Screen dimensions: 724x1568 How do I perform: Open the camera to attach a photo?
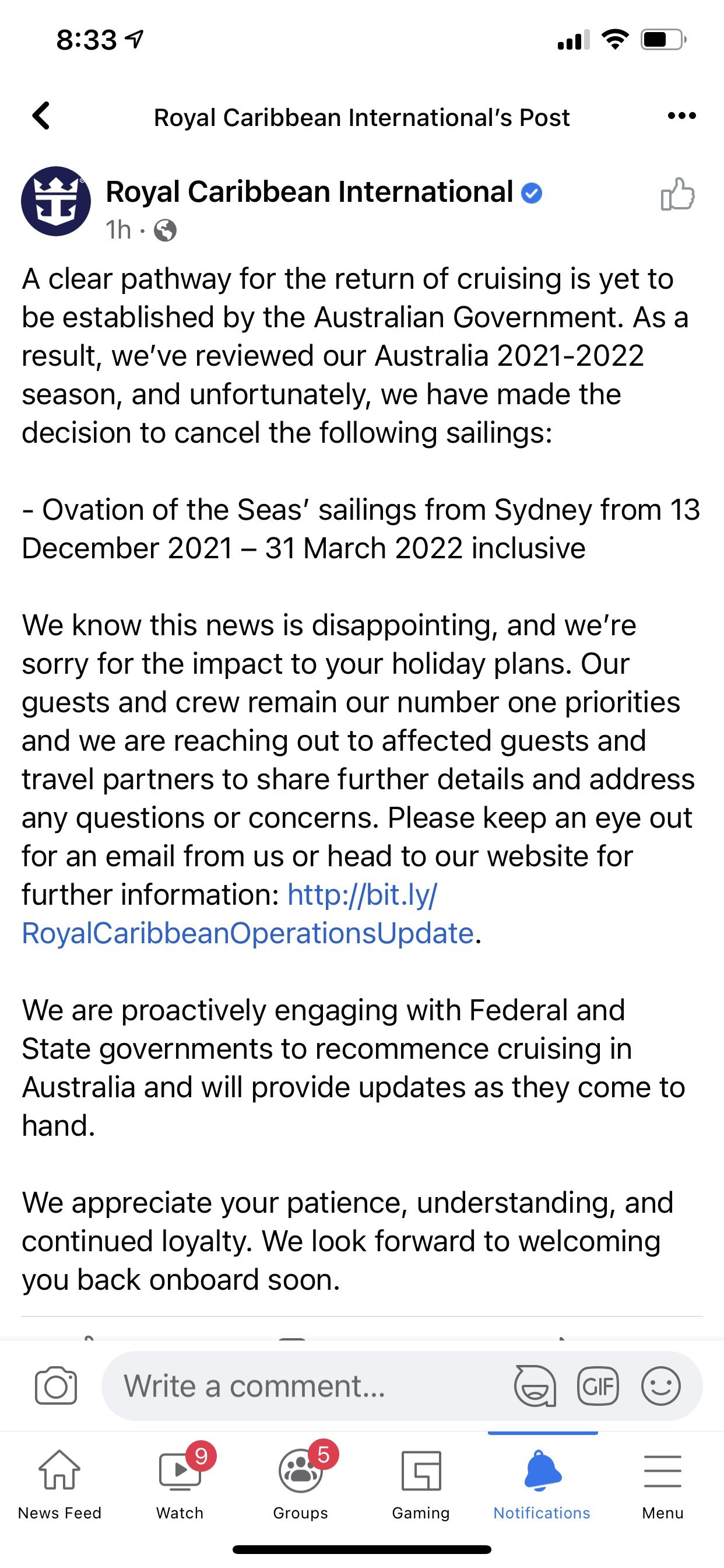click(x=56, y=1386)
